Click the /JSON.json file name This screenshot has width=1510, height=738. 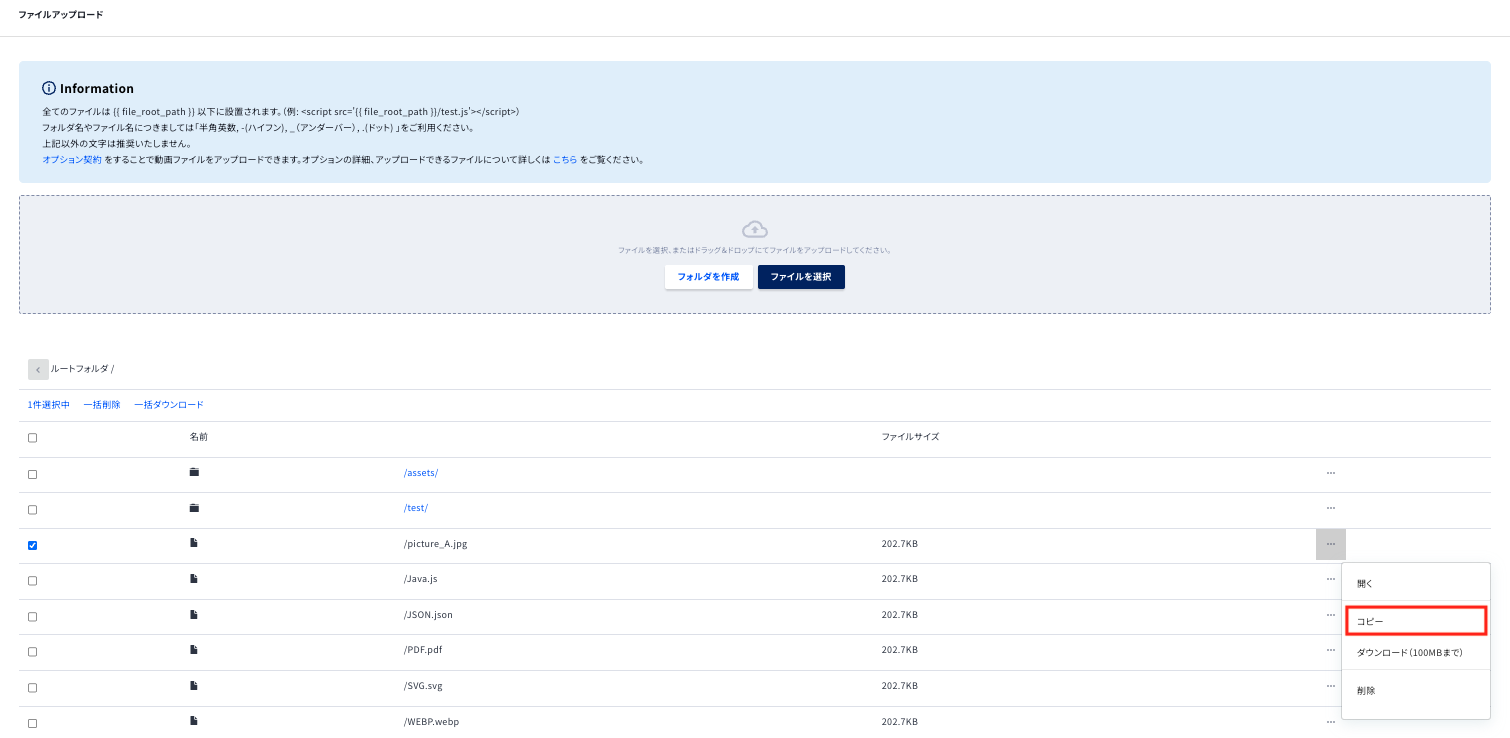pyautogui.click(x=428, y=615)
